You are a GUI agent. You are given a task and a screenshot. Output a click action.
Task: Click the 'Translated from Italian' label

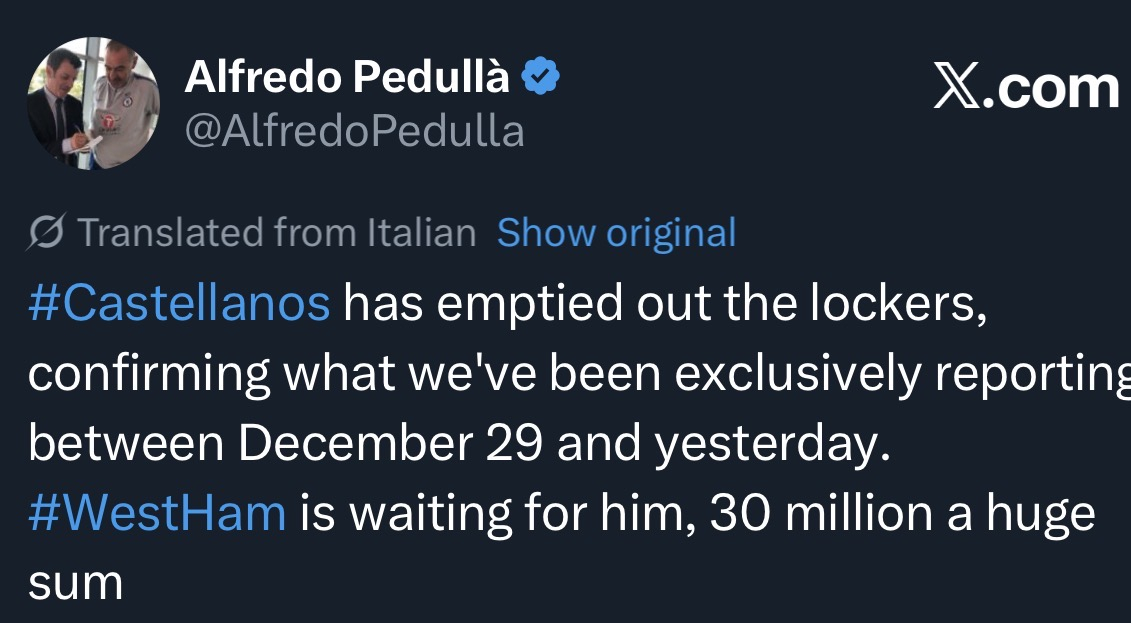(276, 233)
